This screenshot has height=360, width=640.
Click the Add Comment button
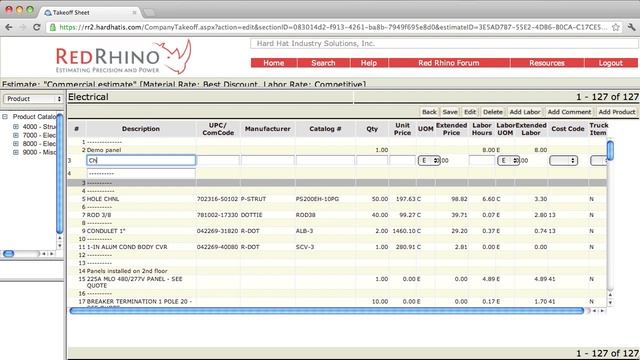(x=569, y=112)
